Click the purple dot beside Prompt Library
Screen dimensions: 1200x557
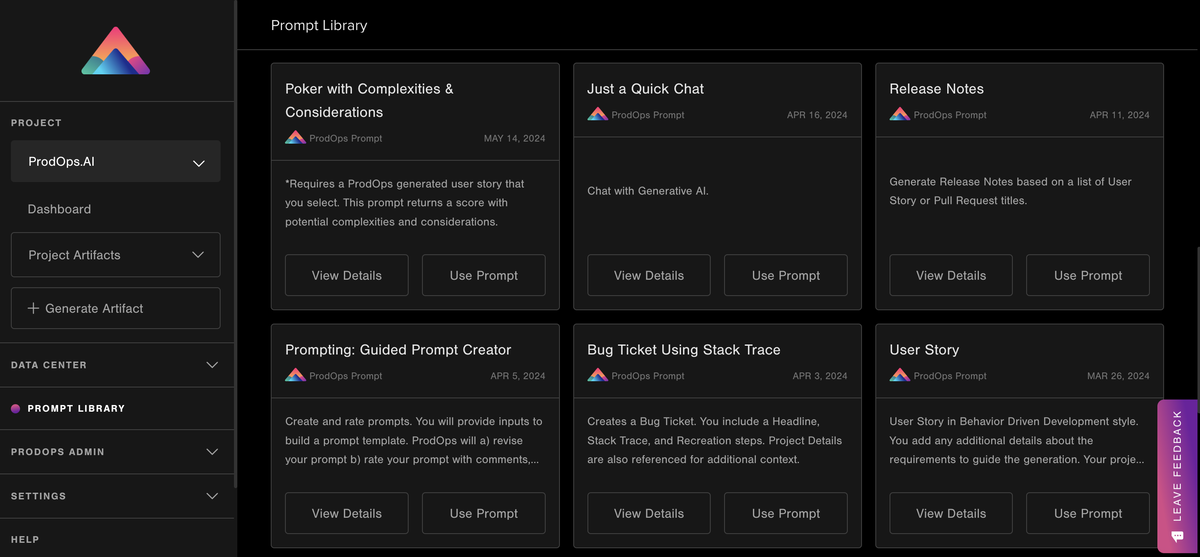coord(15,408)
